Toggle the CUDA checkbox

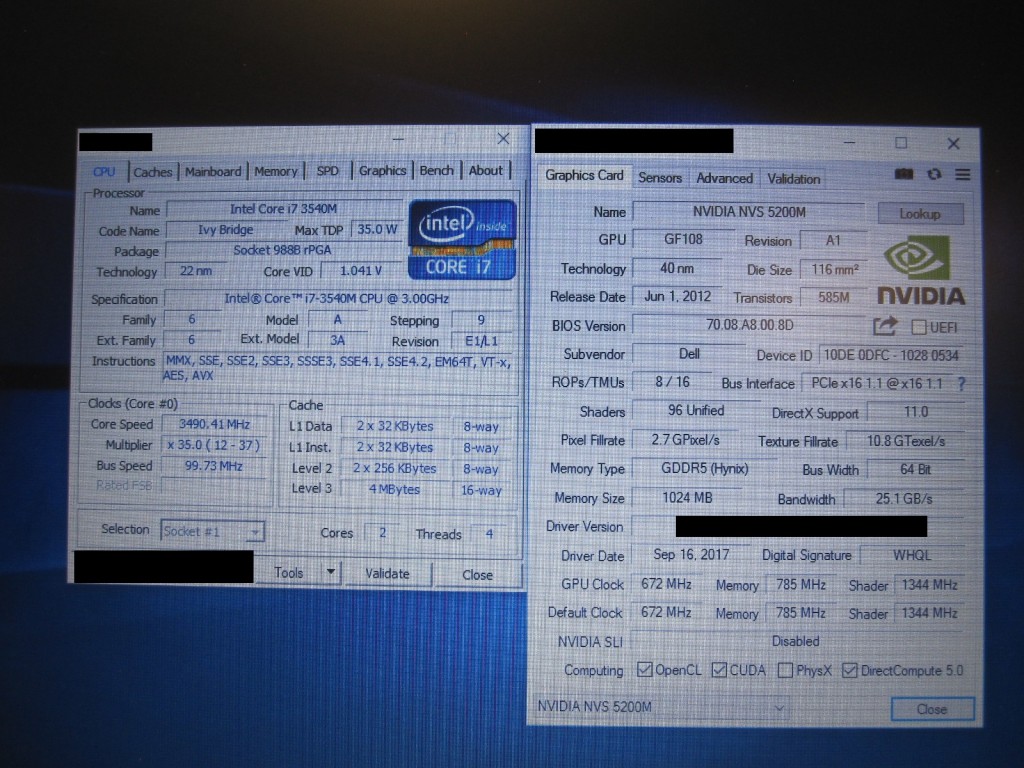(x=719, y=670)
